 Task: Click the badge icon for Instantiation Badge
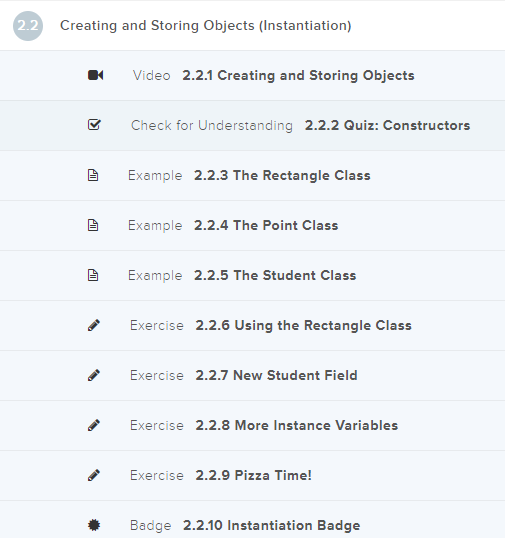coord(94,525)
